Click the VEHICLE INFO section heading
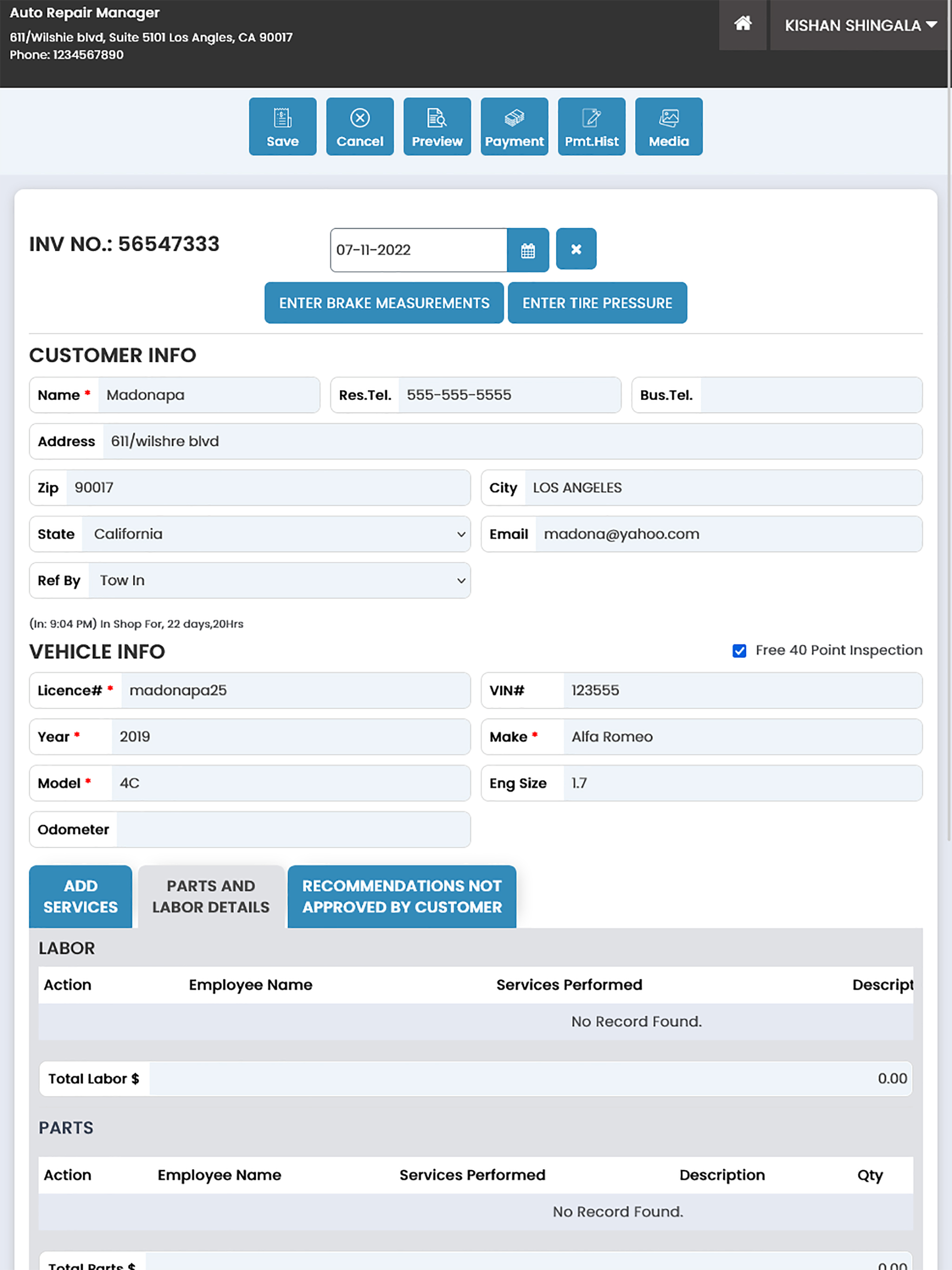This screenshot has height=1270, width=952. (97, 652)
